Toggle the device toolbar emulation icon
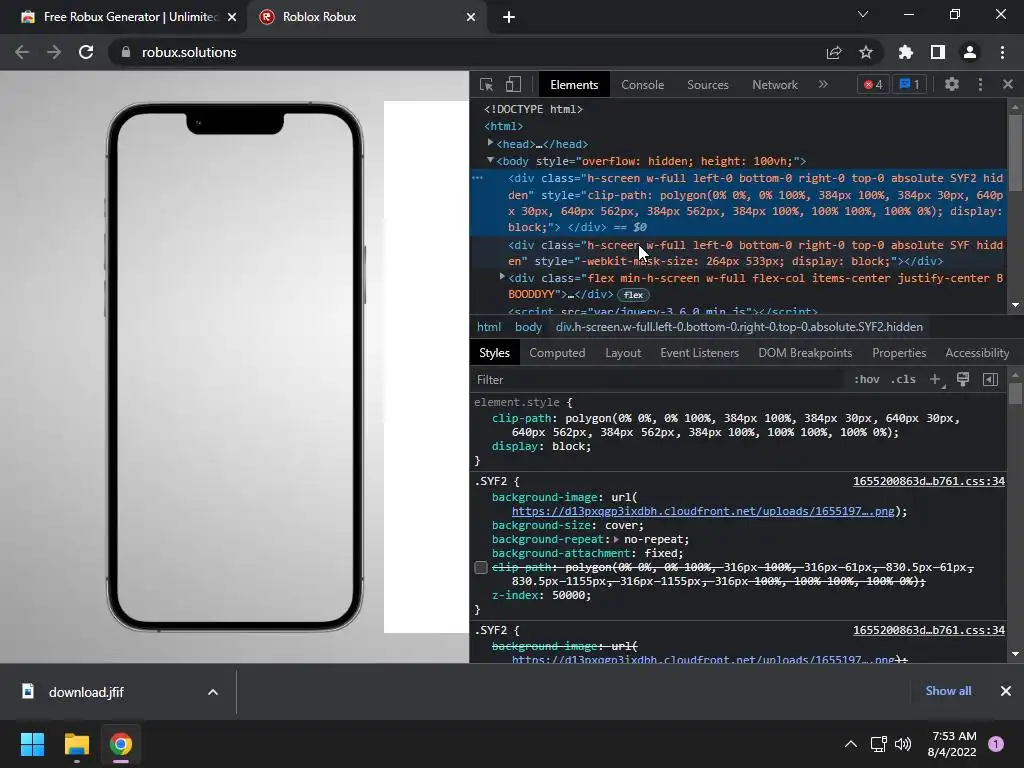 click(x=513, y=84)
